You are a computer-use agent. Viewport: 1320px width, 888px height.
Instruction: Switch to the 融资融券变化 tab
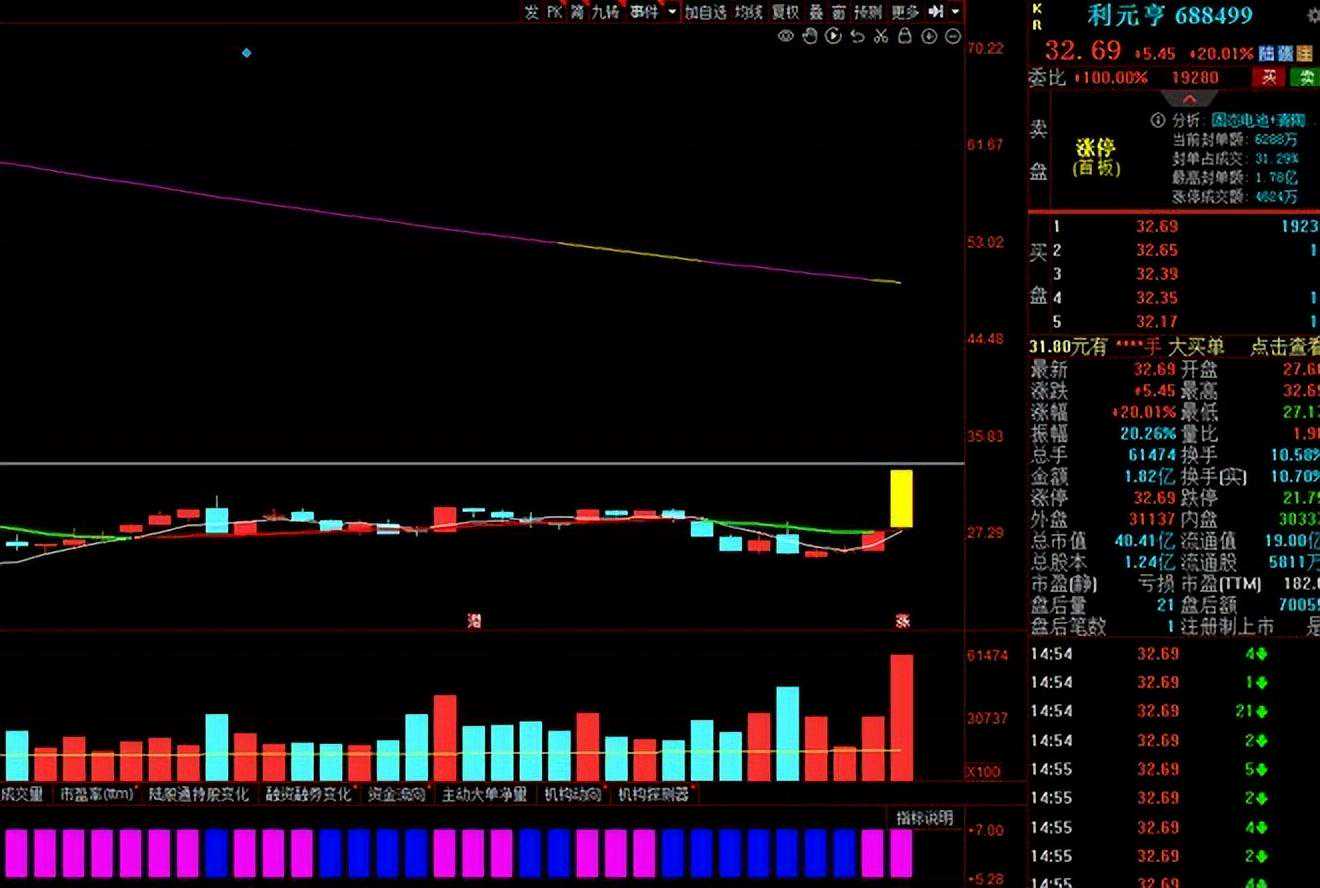tap(309, 794)
